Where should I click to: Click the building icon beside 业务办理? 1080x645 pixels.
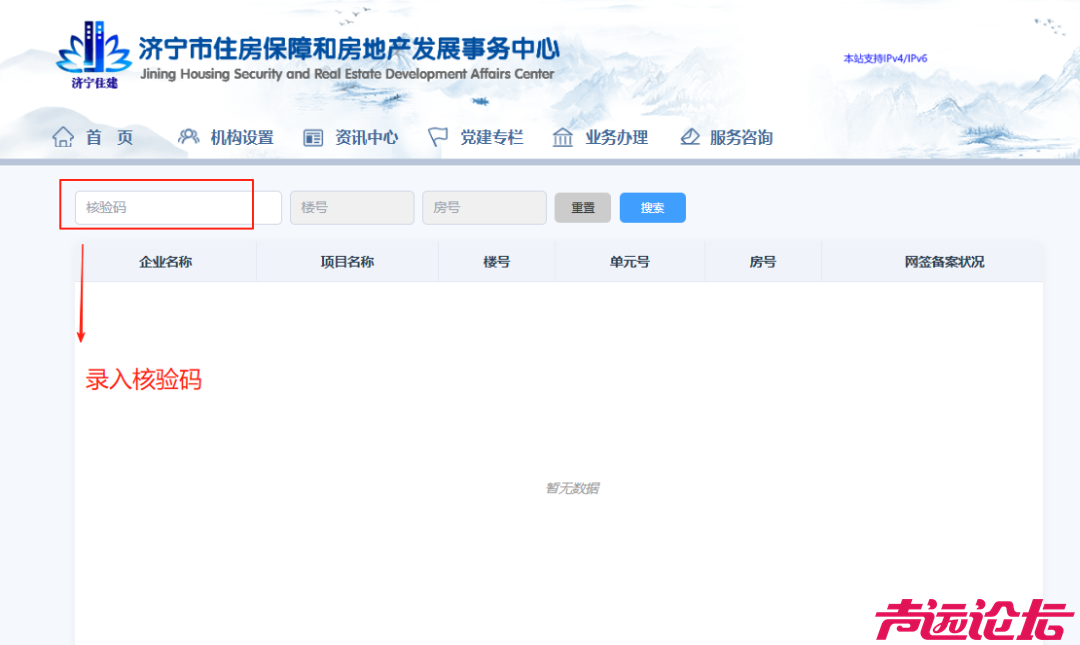[x=562, y=137]
